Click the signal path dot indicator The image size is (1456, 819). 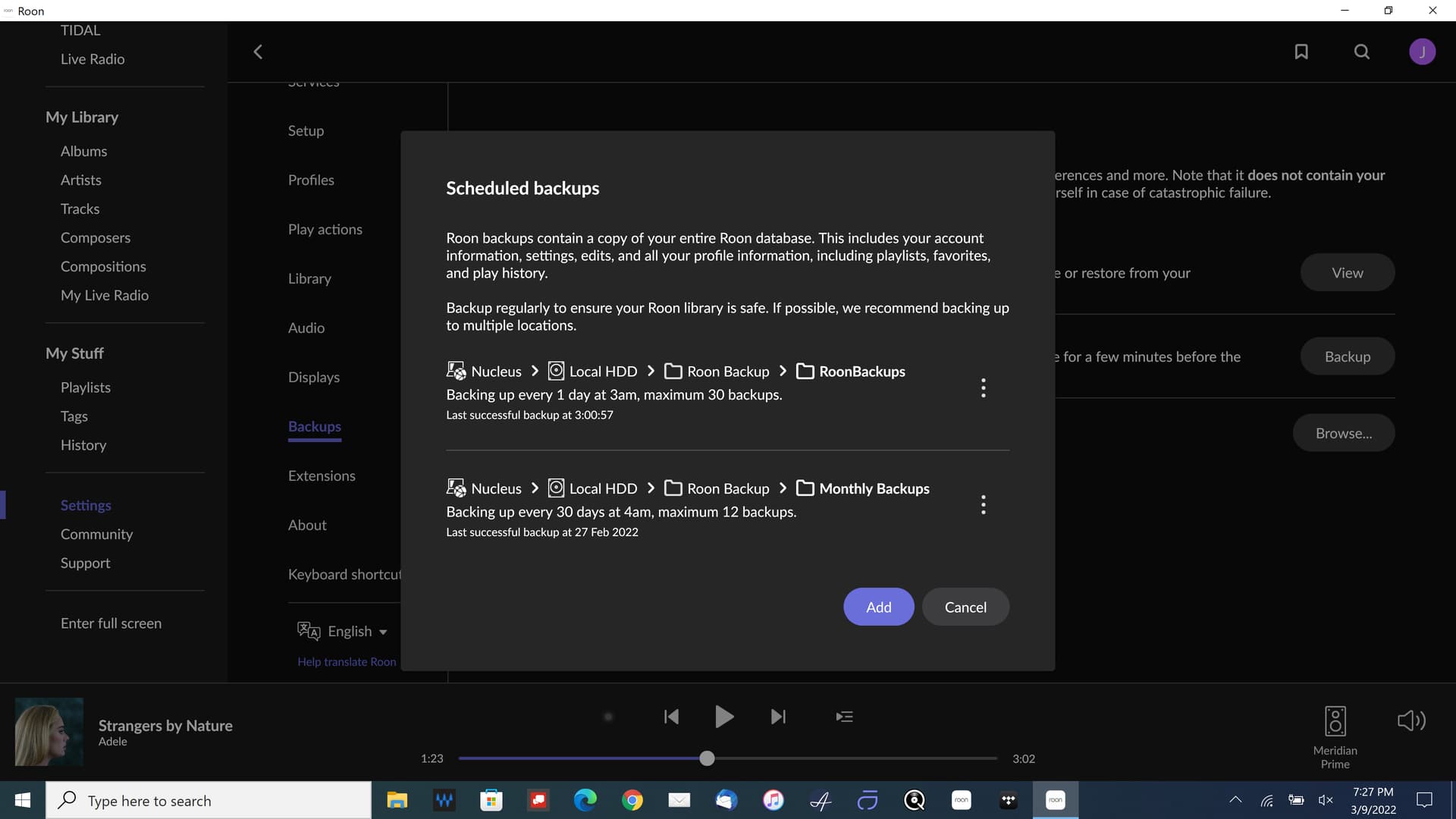pos(608,717)
